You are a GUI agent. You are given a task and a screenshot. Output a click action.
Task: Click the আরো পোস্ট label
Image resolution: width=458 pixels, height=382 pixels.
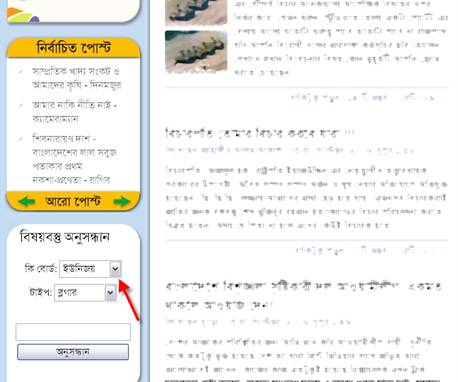[73, 201]
